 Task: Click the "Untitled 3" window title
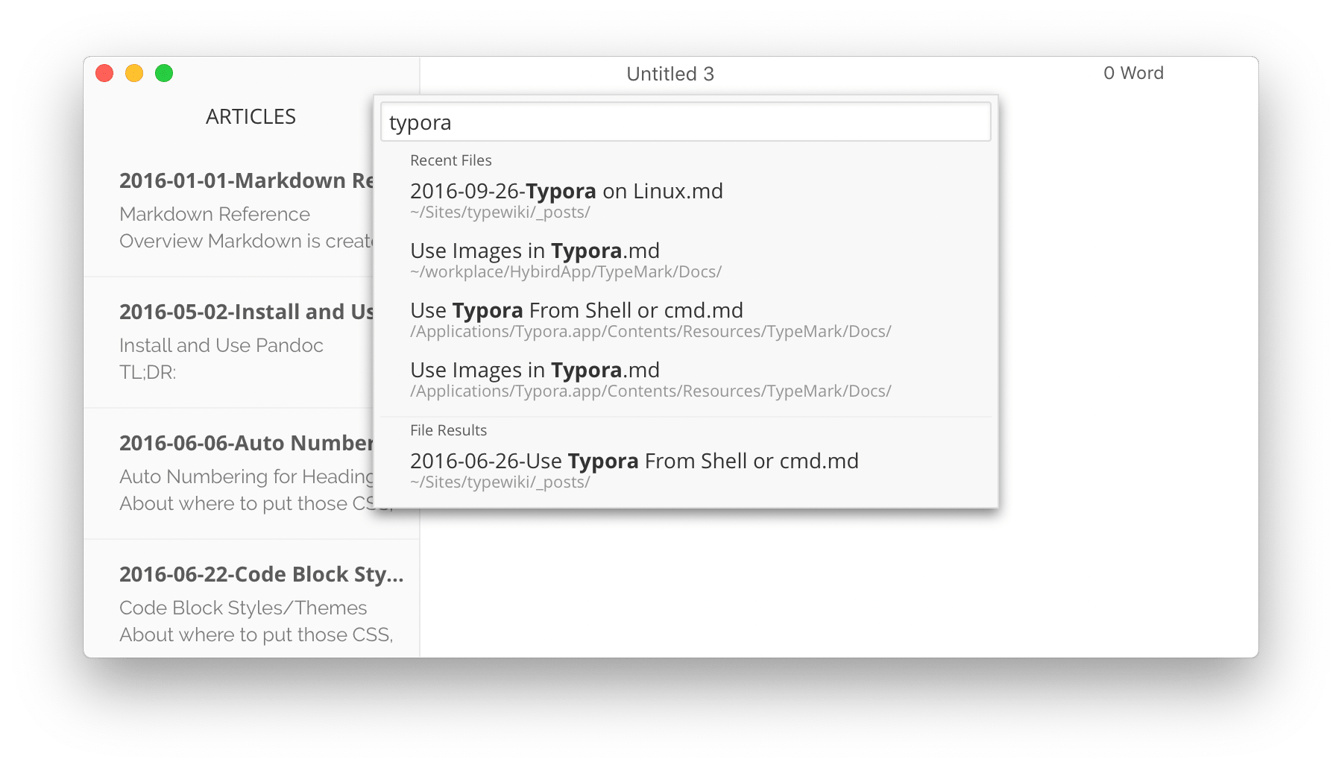670,74
